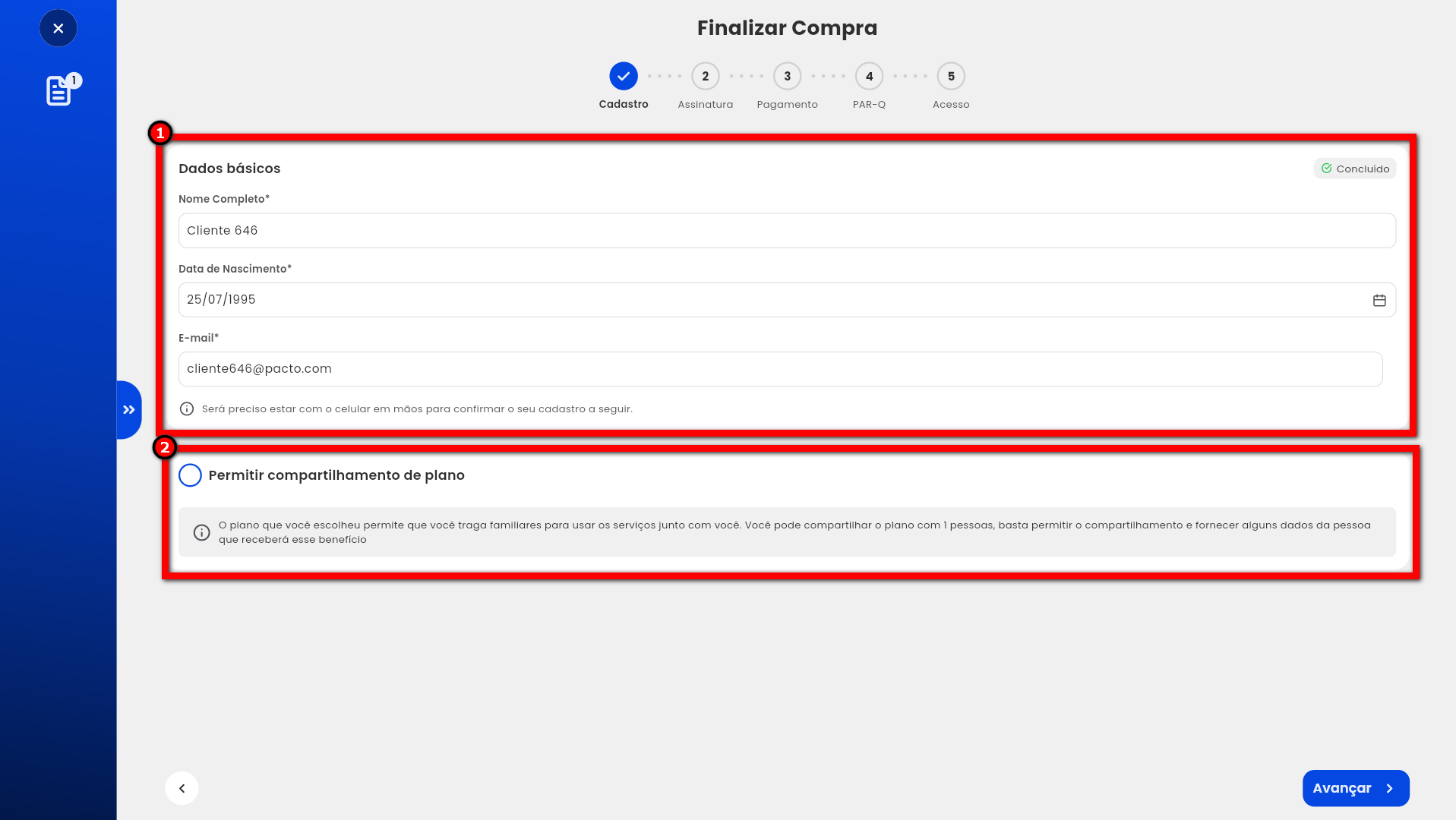Viewport: 1456px width, 820px height.
Task: Click the completed Cadastro checkmark step
Action: 624,76
